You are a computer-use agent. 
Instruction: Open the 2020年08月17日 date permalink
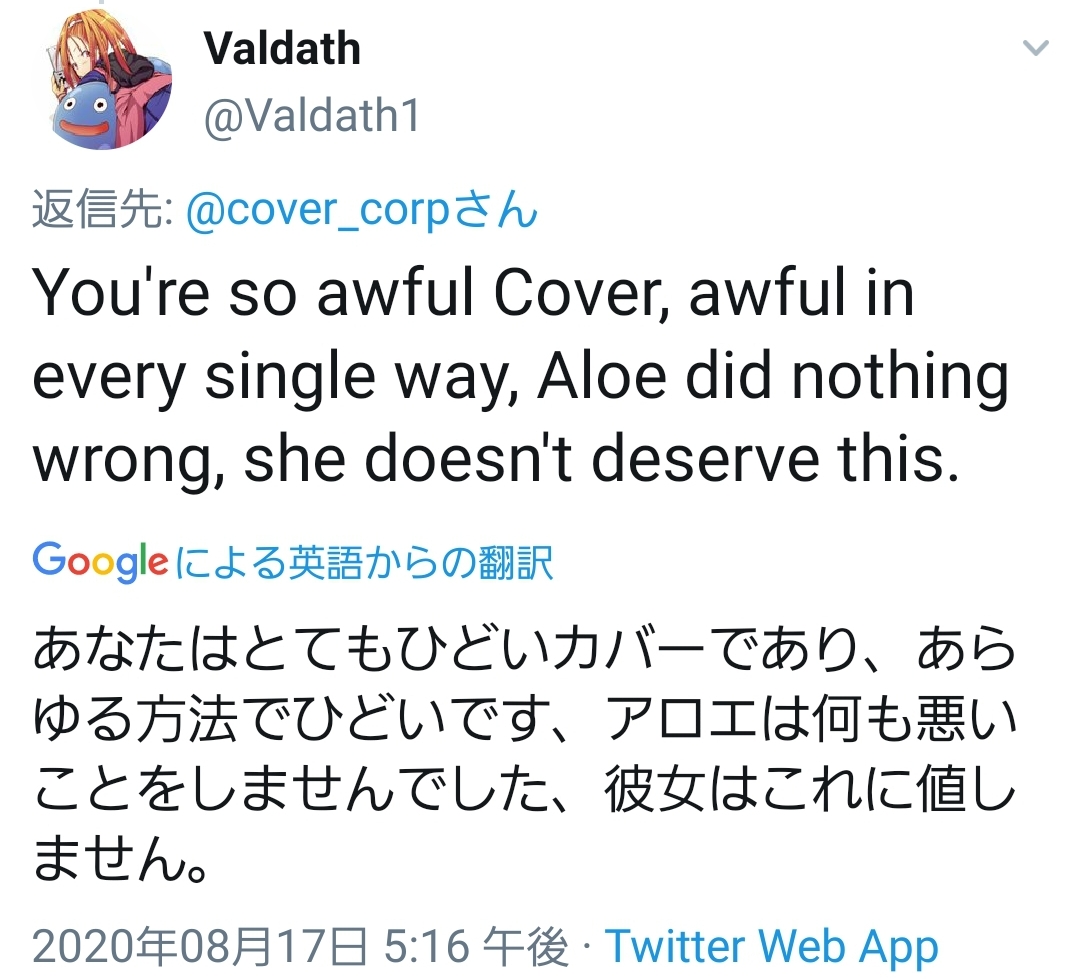tap(199, 945)
